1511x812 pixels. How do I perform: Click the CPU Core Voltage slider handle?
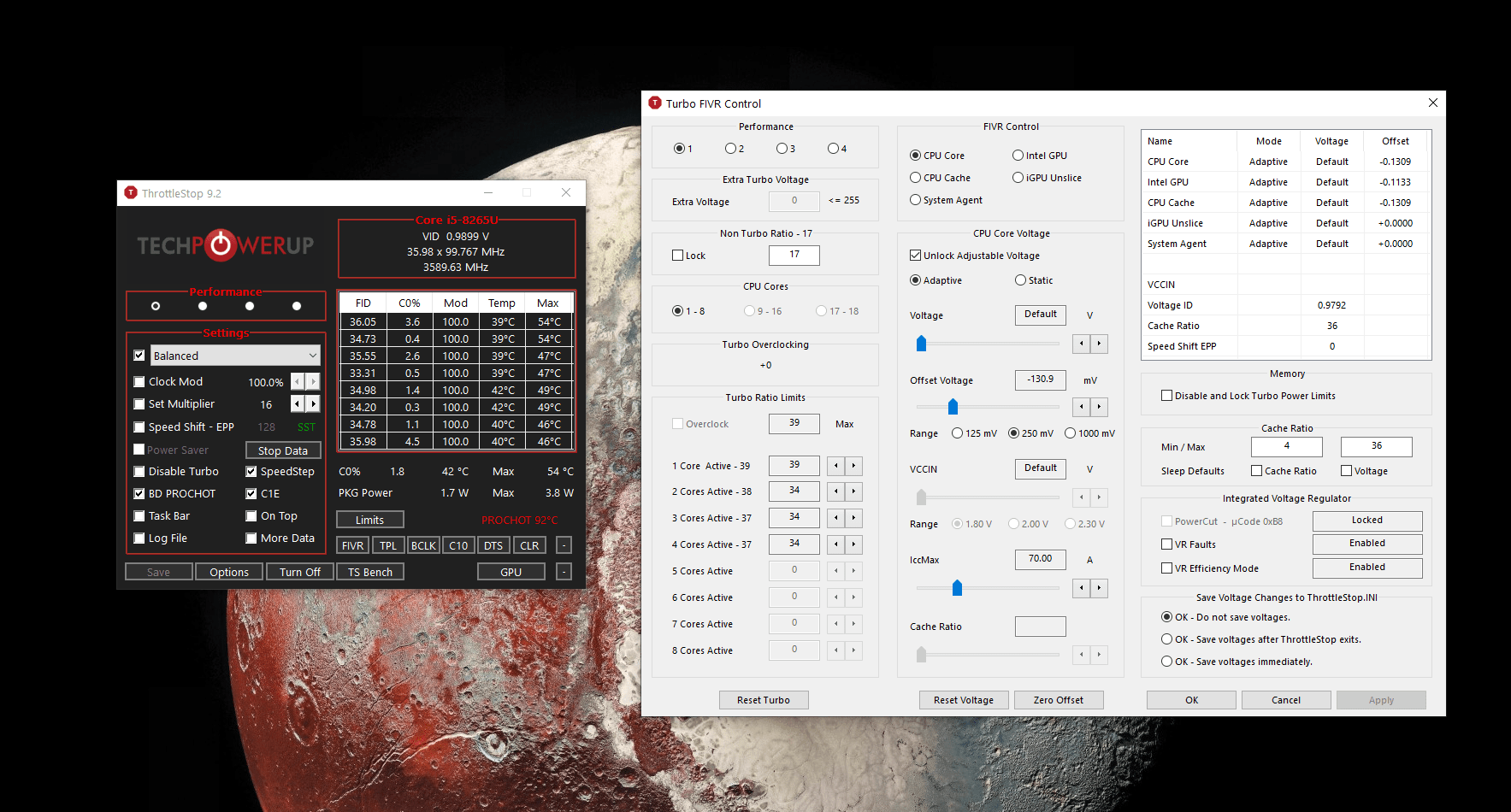[x=921, y=344]
